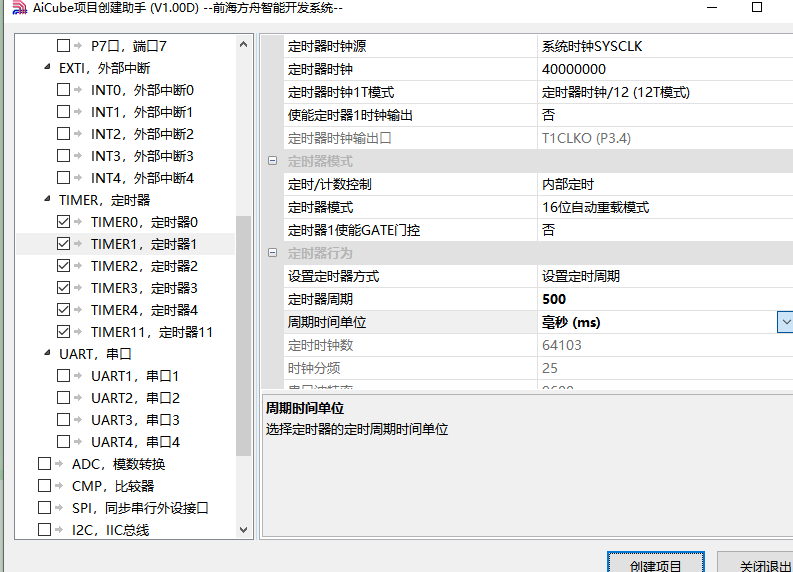Enable the CMP 比较器 checkbox

45,486
